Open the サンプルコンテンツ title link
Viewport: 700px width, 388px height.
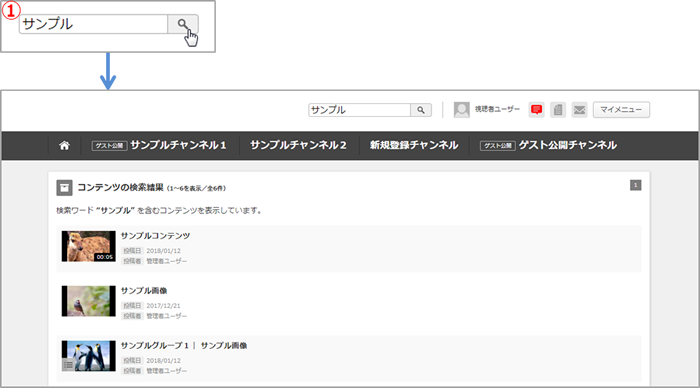point(155,236)
